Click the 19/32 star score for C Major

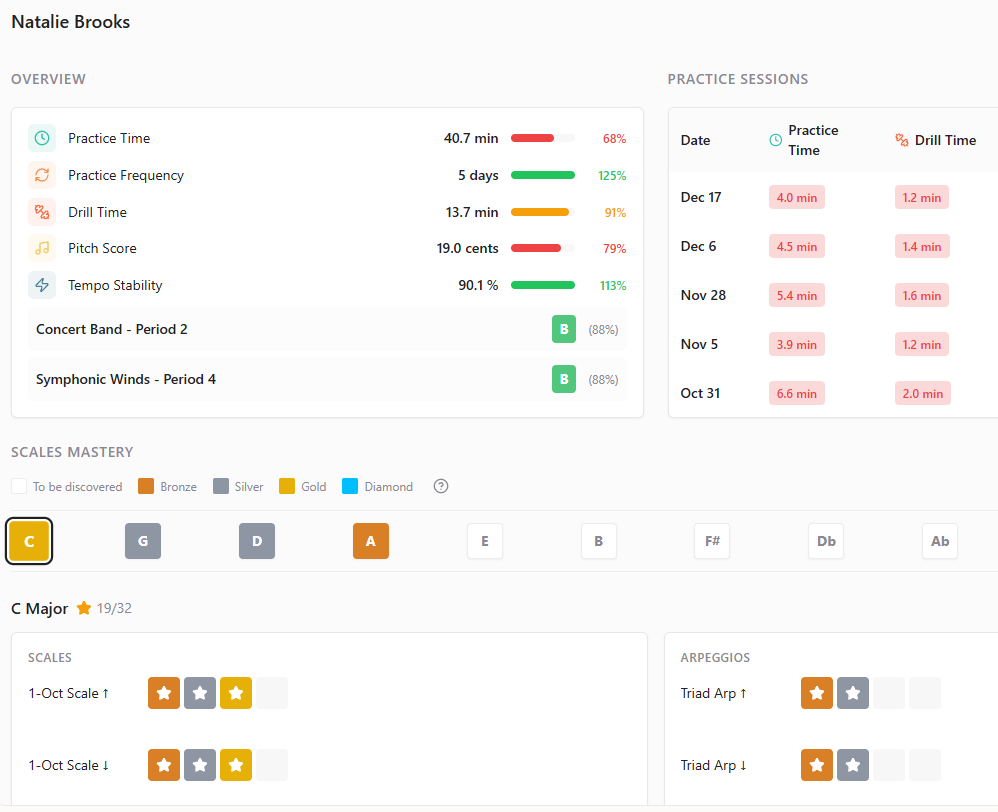point(104,607)
